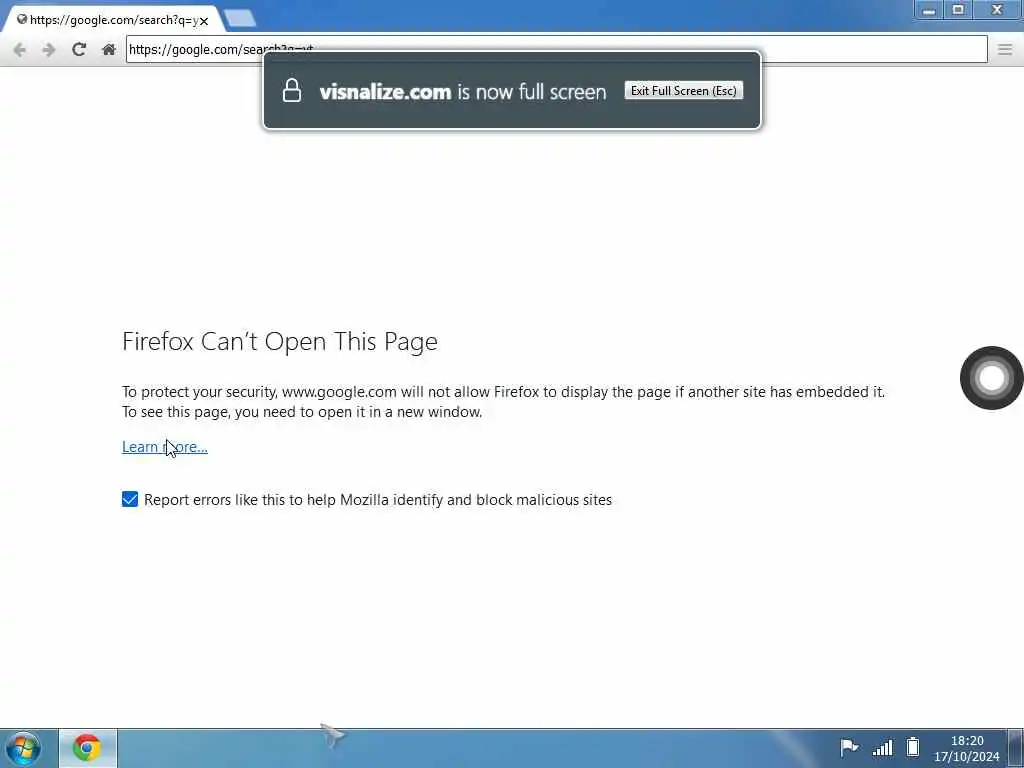Click the Show desktop strip
Image resolution: width=1024 pixels, height=768 pixels.
pyautogui.click(x=1016, y=748)
